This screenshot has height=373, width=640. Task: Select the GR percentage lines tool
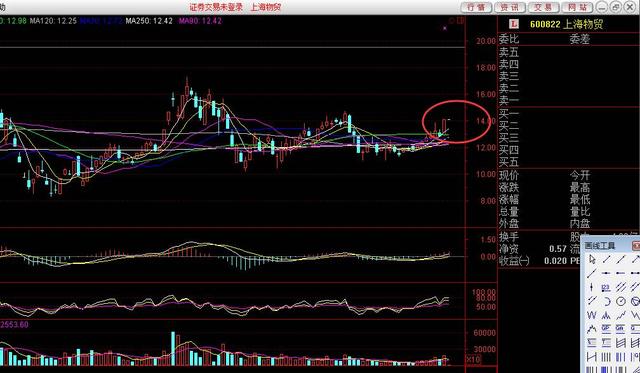pyautogui.click(x=620, y=329)
